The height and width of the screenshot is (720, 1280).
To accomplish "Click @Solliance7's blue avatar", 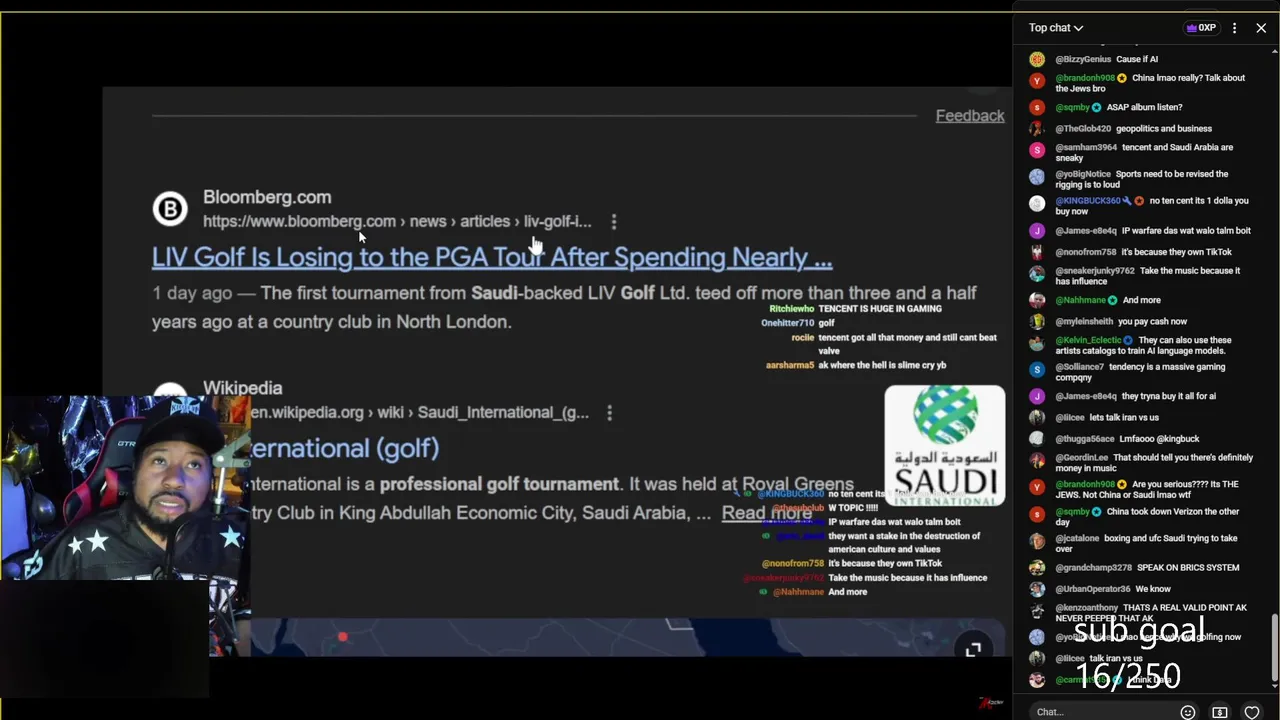I will click(x=1037, y=370).
